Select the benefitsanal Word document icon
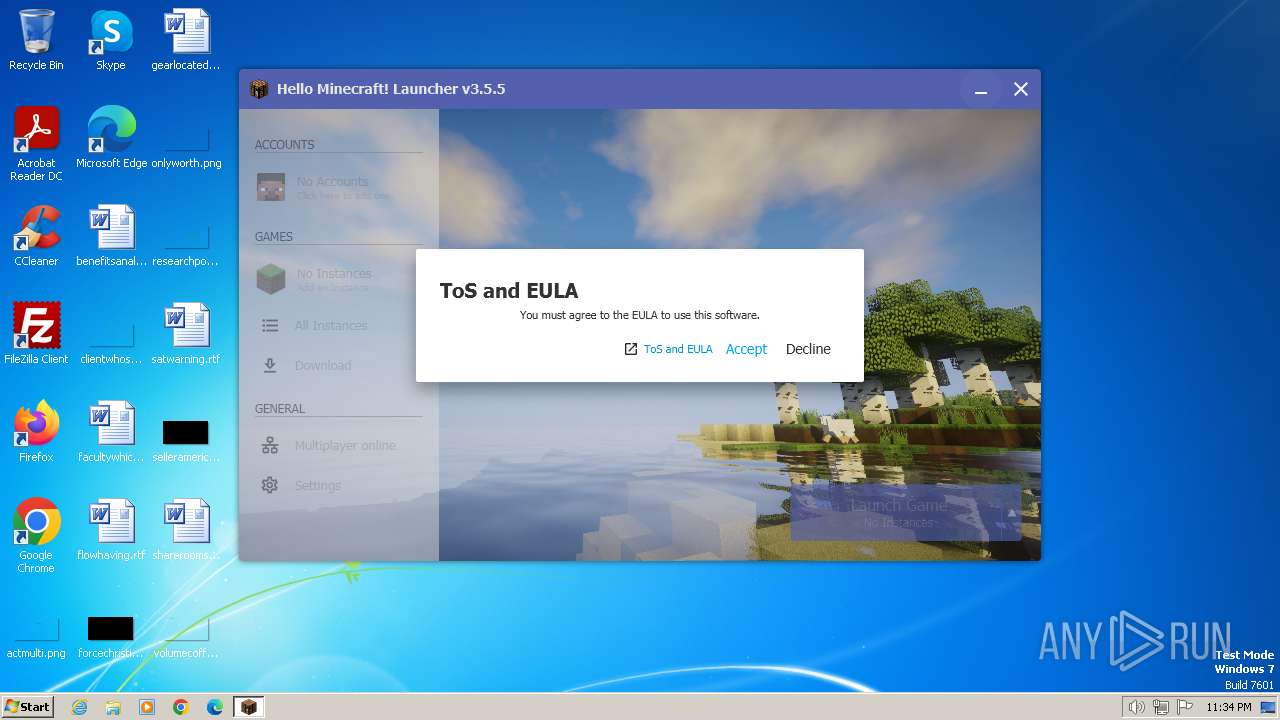 (x=111, y=237)
